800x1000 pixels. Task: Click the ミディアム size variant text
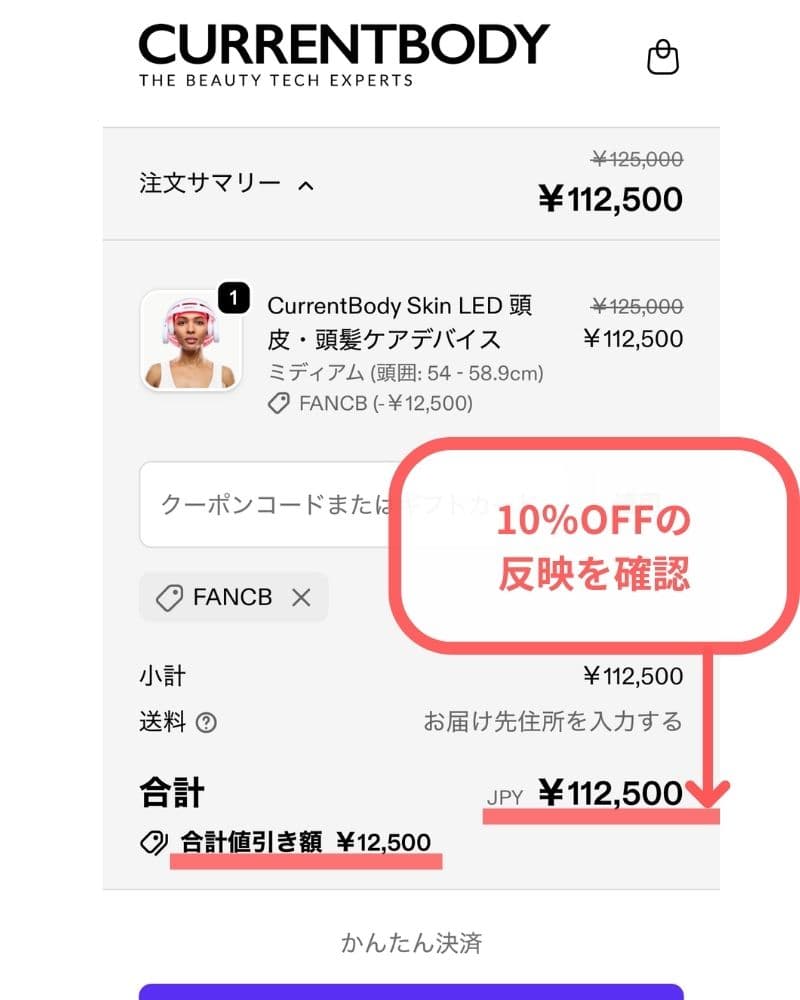(405, 374)
